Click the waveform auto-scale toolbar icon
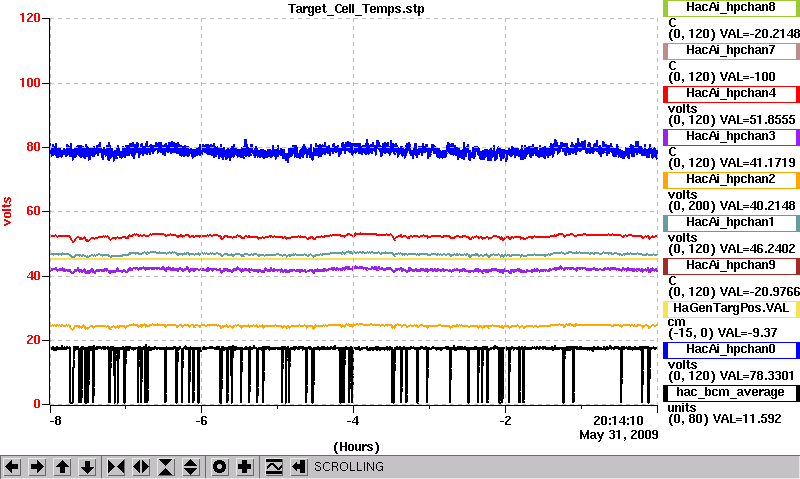The height and width of the screenshot is (479, 800). tap(273, 467)
